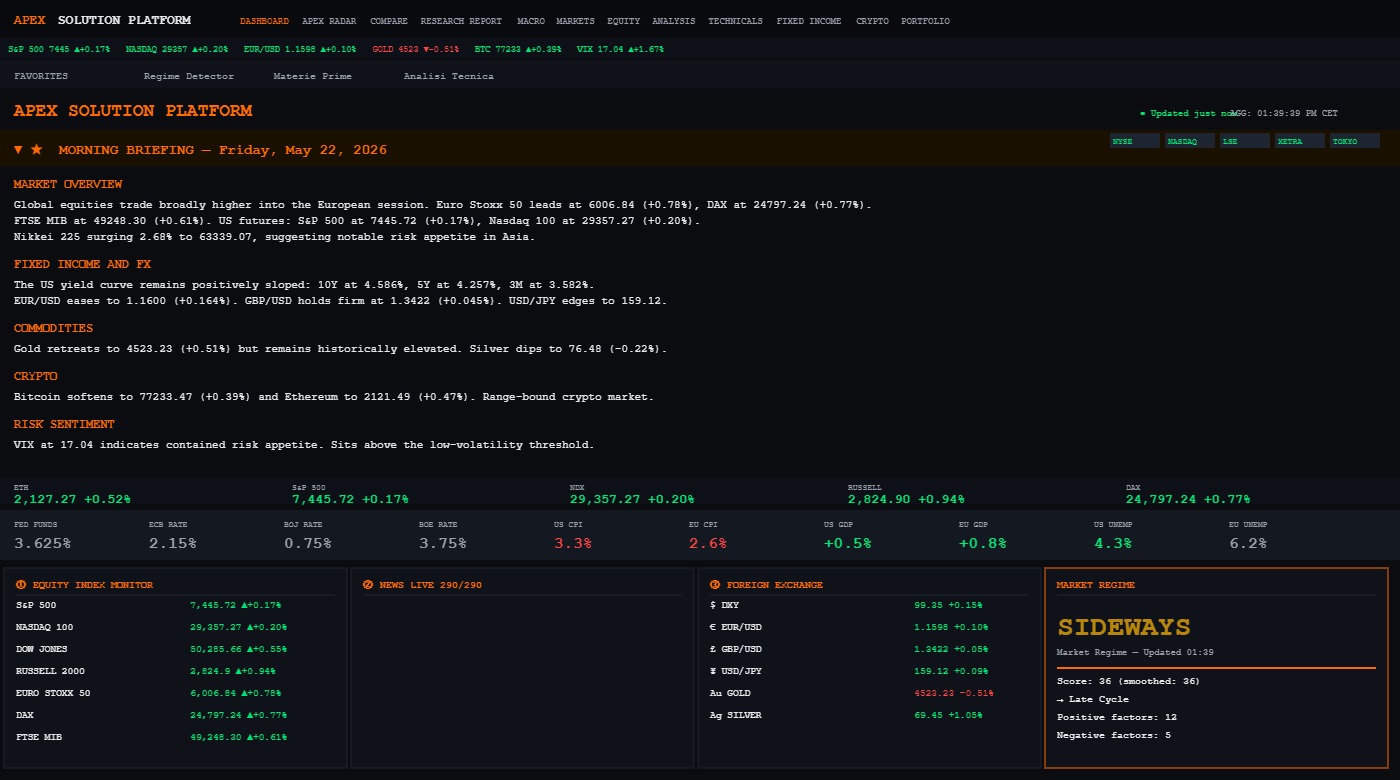The image size is (1400, 780).
Task: Open the Apex Radar tab
Action: pos(327,21)
